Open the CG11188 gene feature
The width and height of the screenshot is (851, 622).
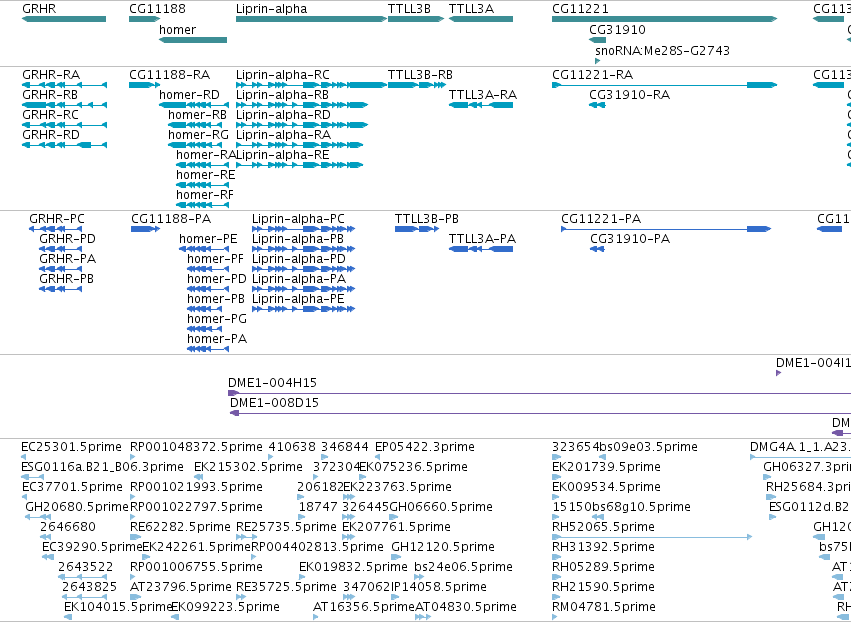144,19
